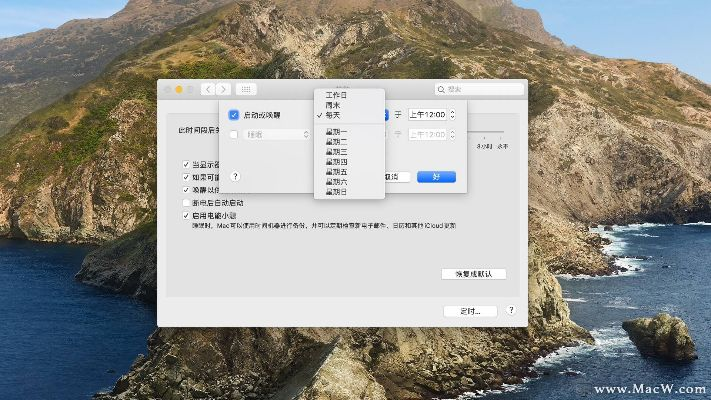Screen dimensions: 711x400
Task: Click the help button in the schedule sheet
Action: tap(235, 176)
